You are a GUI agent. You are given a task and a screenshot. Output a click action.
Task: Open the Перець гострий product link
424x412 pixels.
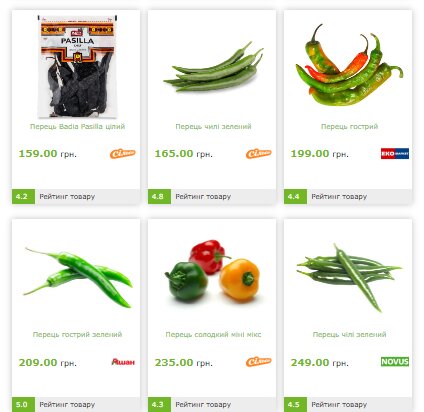(x=349, y=127)
